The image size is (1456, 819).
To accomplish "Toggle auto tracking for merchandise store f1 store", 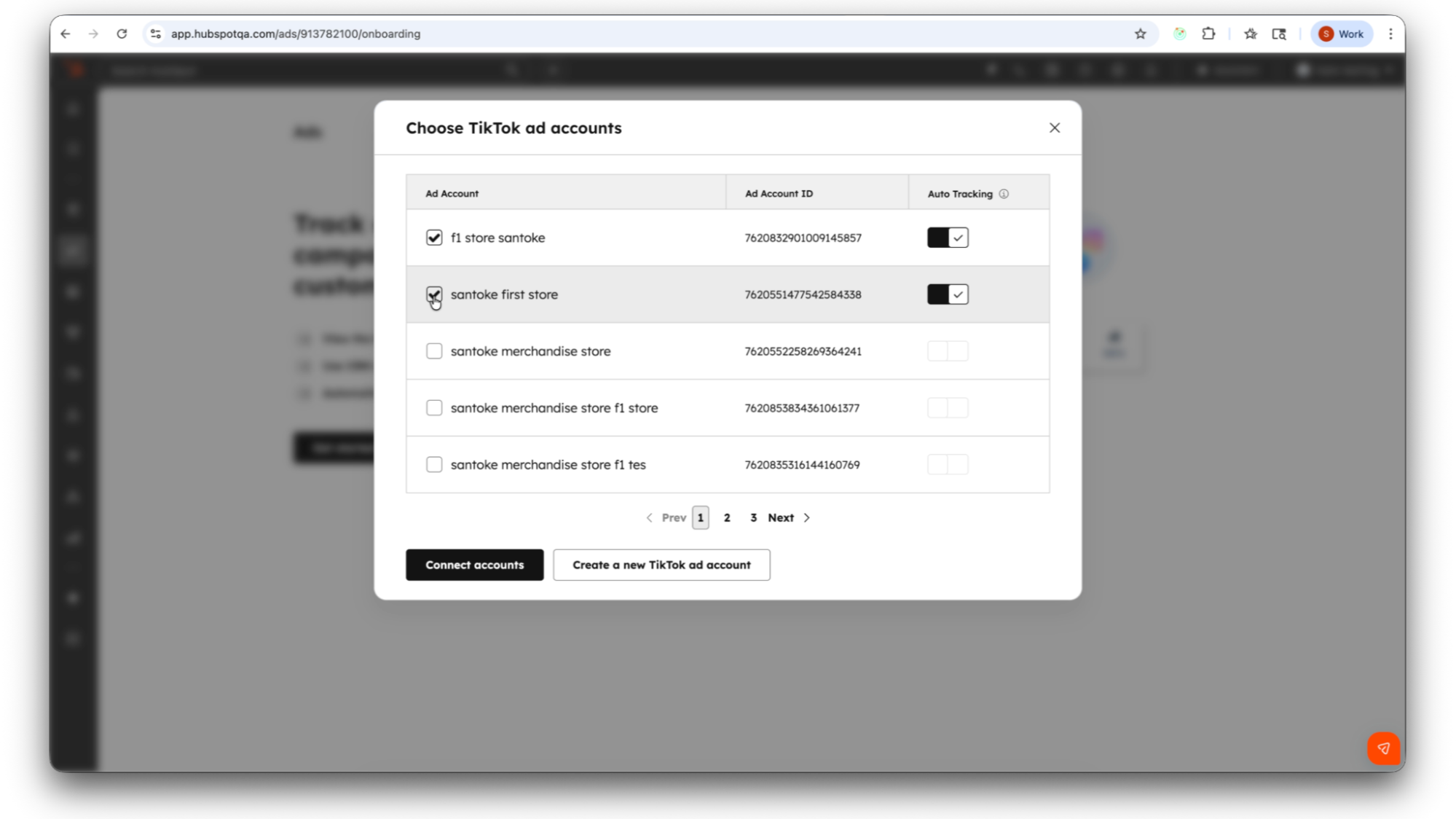I will click(948, 408).
